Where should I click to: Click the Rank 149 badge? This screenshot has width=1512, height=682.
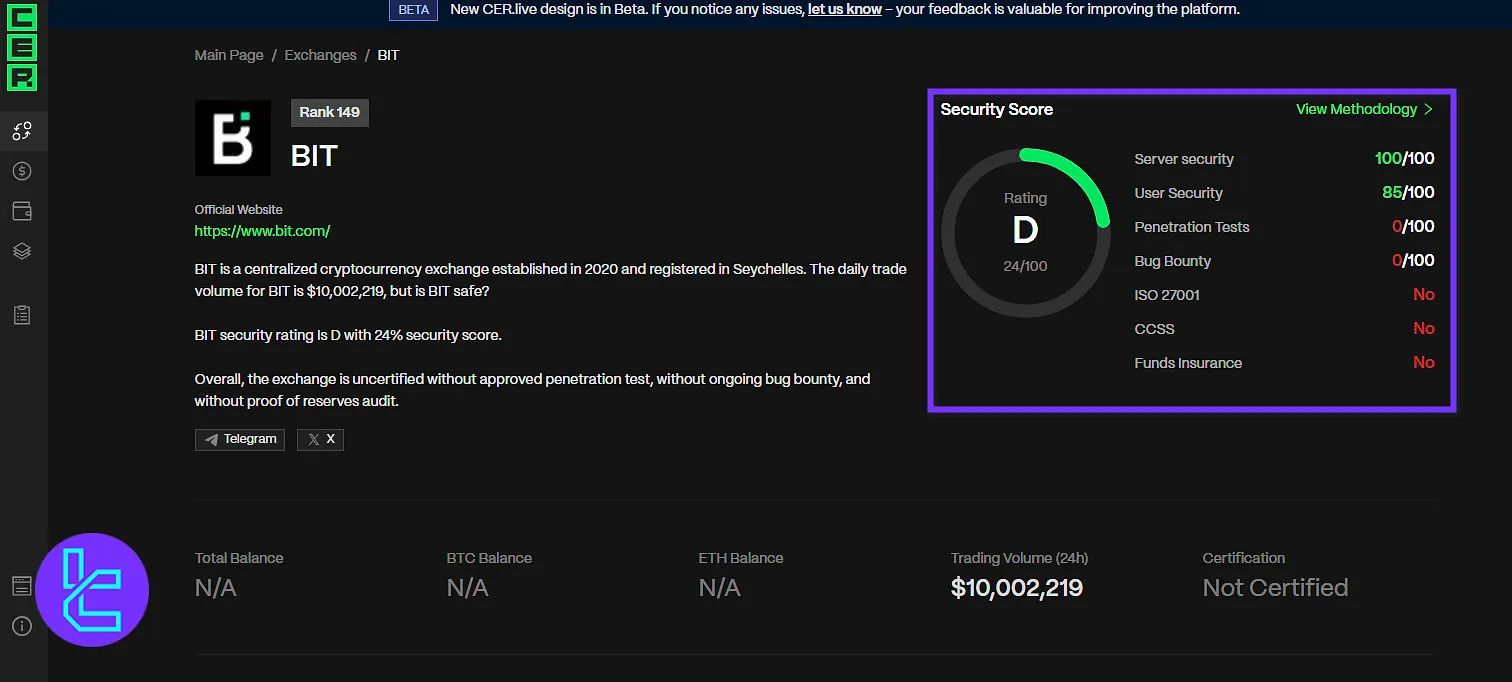[x=329, y=112]
